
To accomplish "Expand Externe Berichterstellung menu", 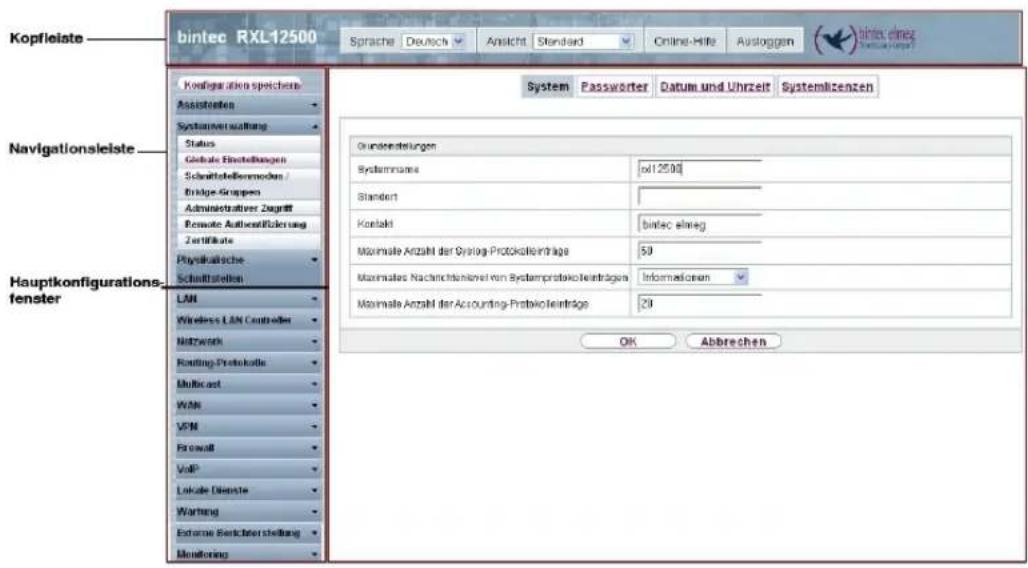I will pyautogui.click(x=248, y=533).
